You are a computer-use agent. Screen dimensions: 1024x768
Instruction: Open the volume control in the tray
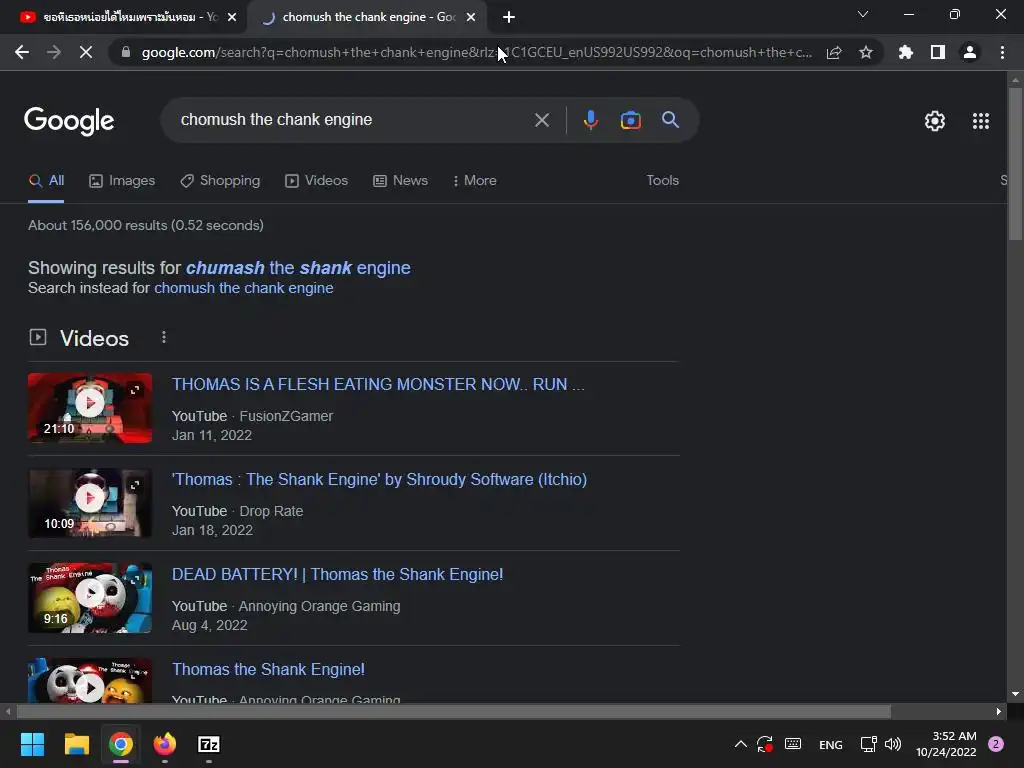coord(893,744)
